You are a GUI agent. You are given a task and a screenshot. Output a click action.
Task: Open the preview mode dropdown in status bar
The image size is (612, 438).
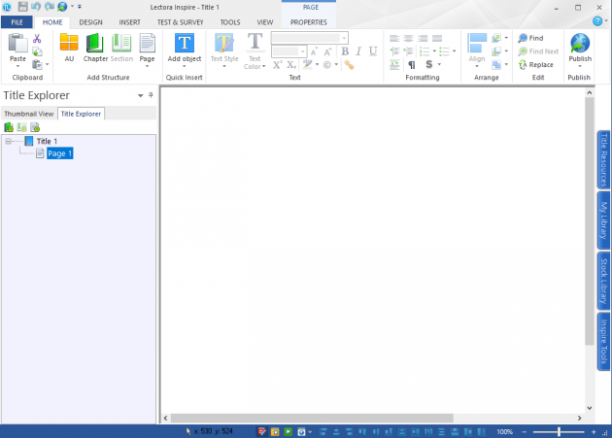point(310,432)
